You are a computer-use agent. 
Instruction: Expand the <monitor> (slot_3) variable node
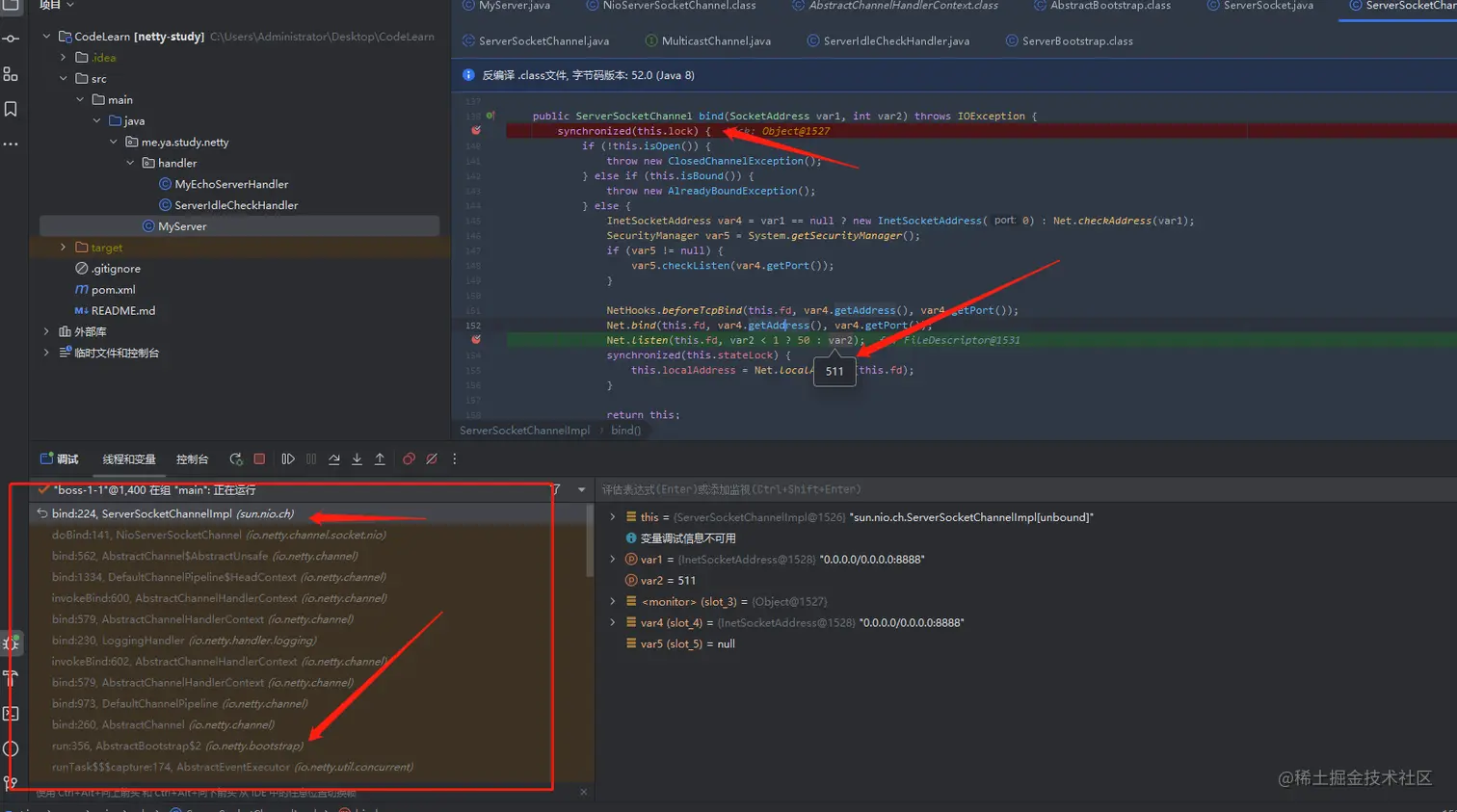(613, 602)
